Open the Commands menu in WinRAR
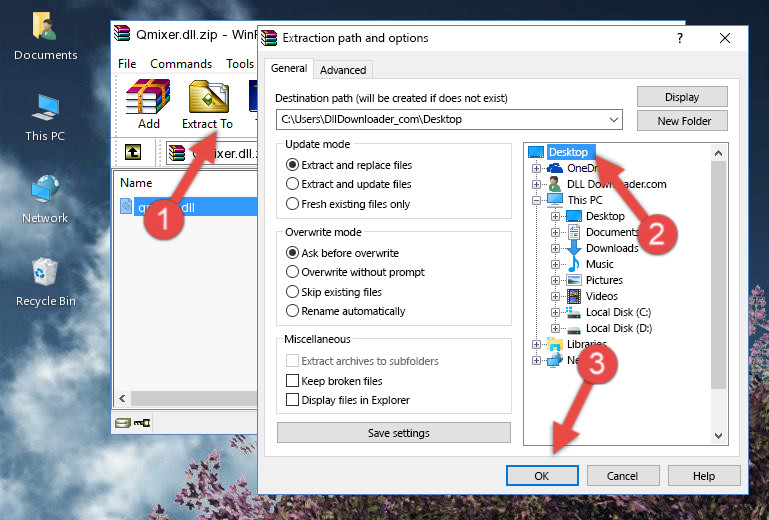 tap(181, 64)
